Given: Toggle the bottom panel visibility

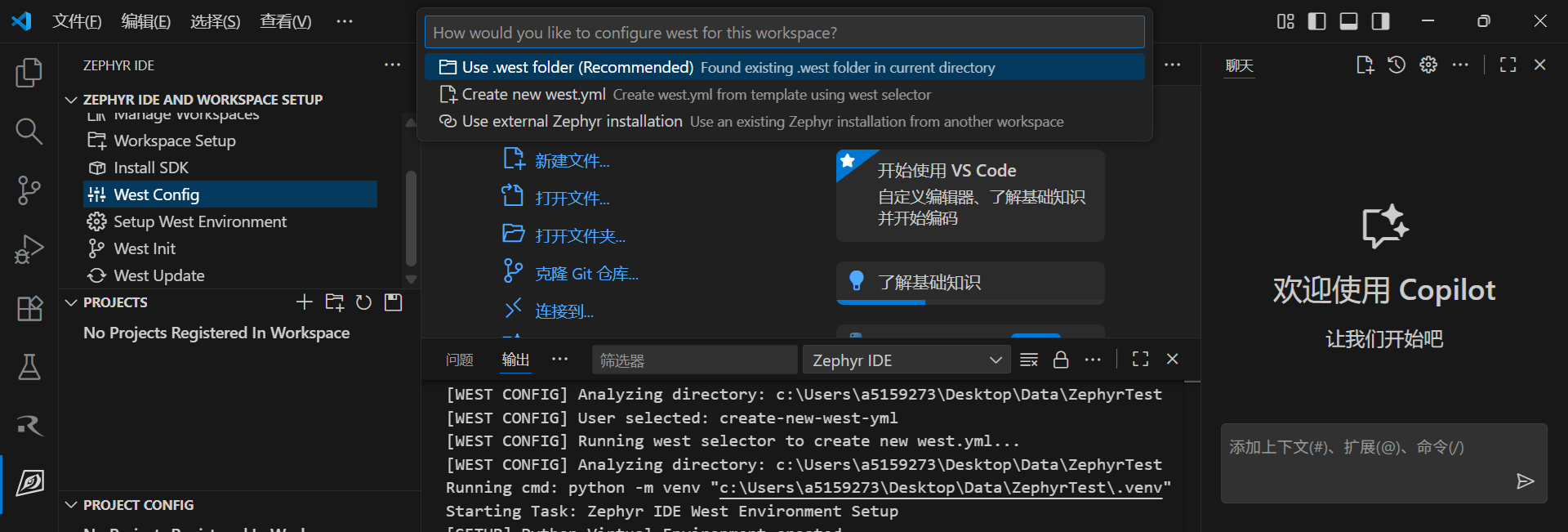Looking at the screenshot, I should click(1348, 21).
